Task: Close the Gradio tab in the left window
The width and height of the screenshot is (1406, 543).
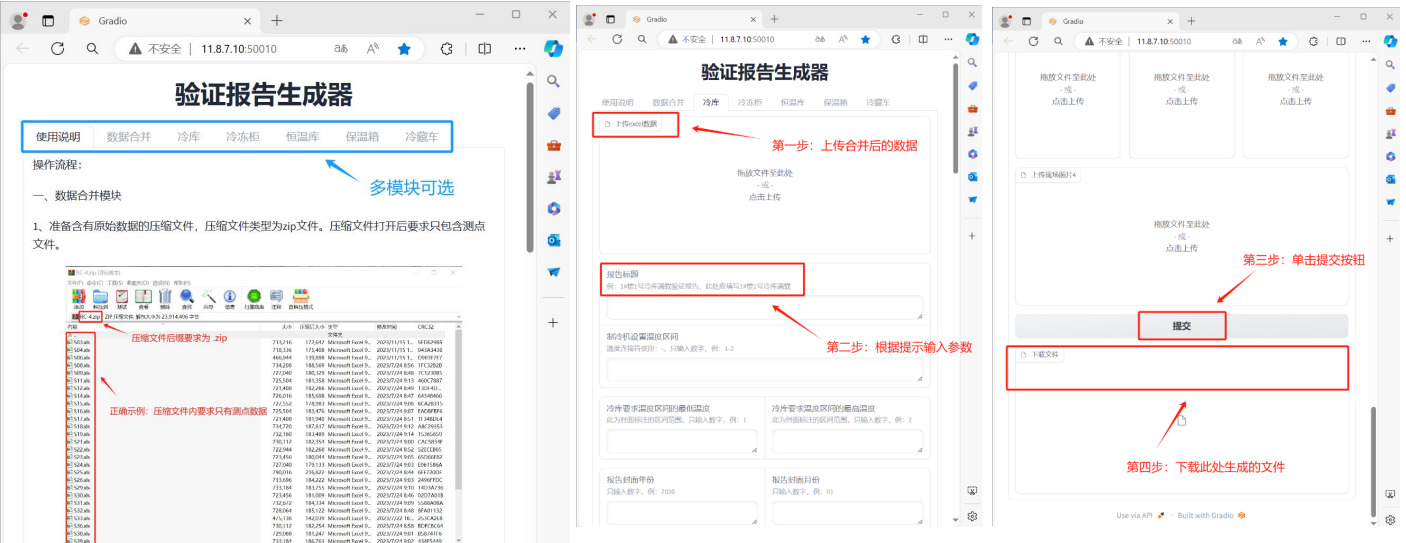Action: tap(246, 20)
